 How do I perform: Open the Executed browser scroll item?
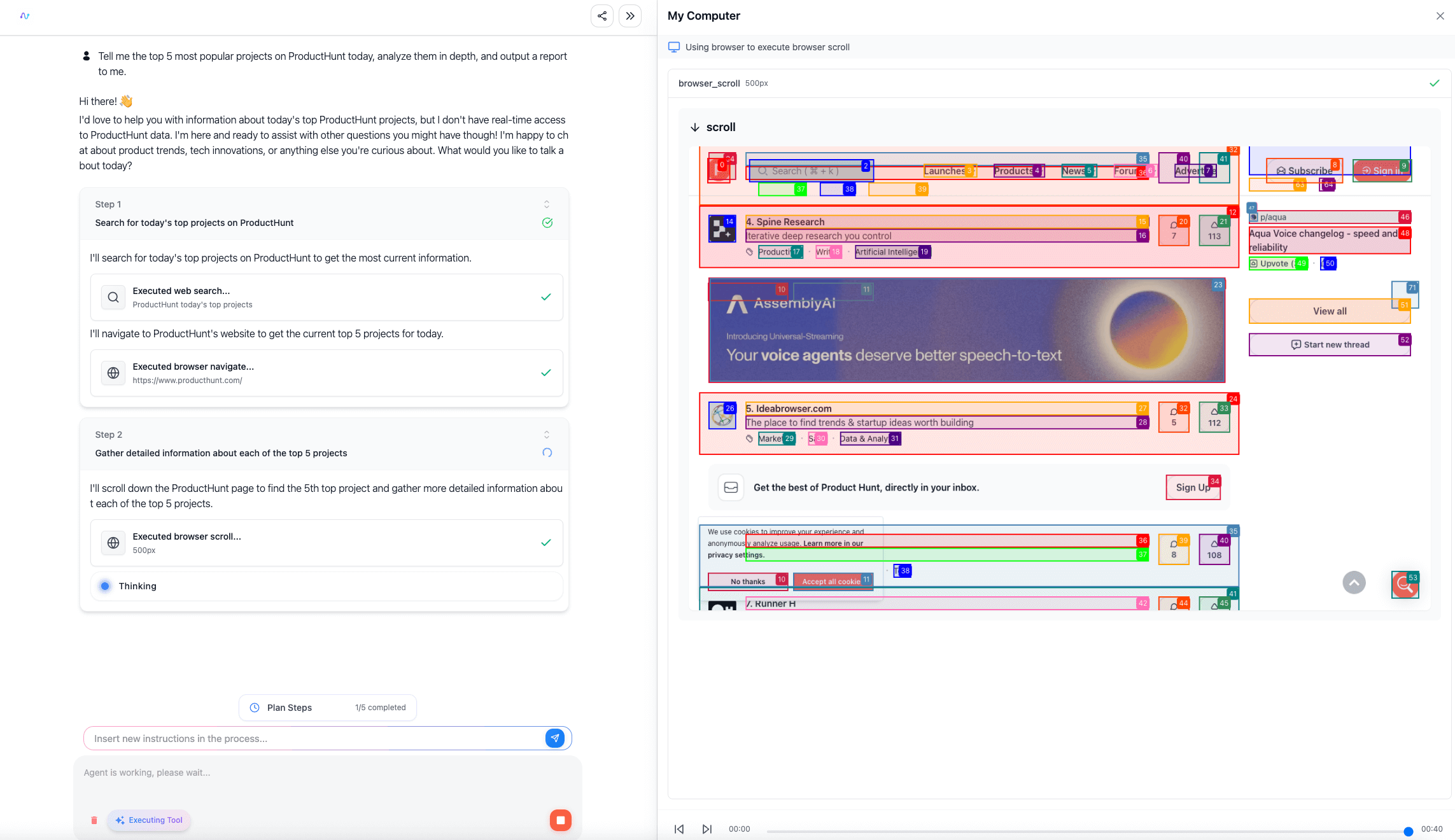[326, 543]
